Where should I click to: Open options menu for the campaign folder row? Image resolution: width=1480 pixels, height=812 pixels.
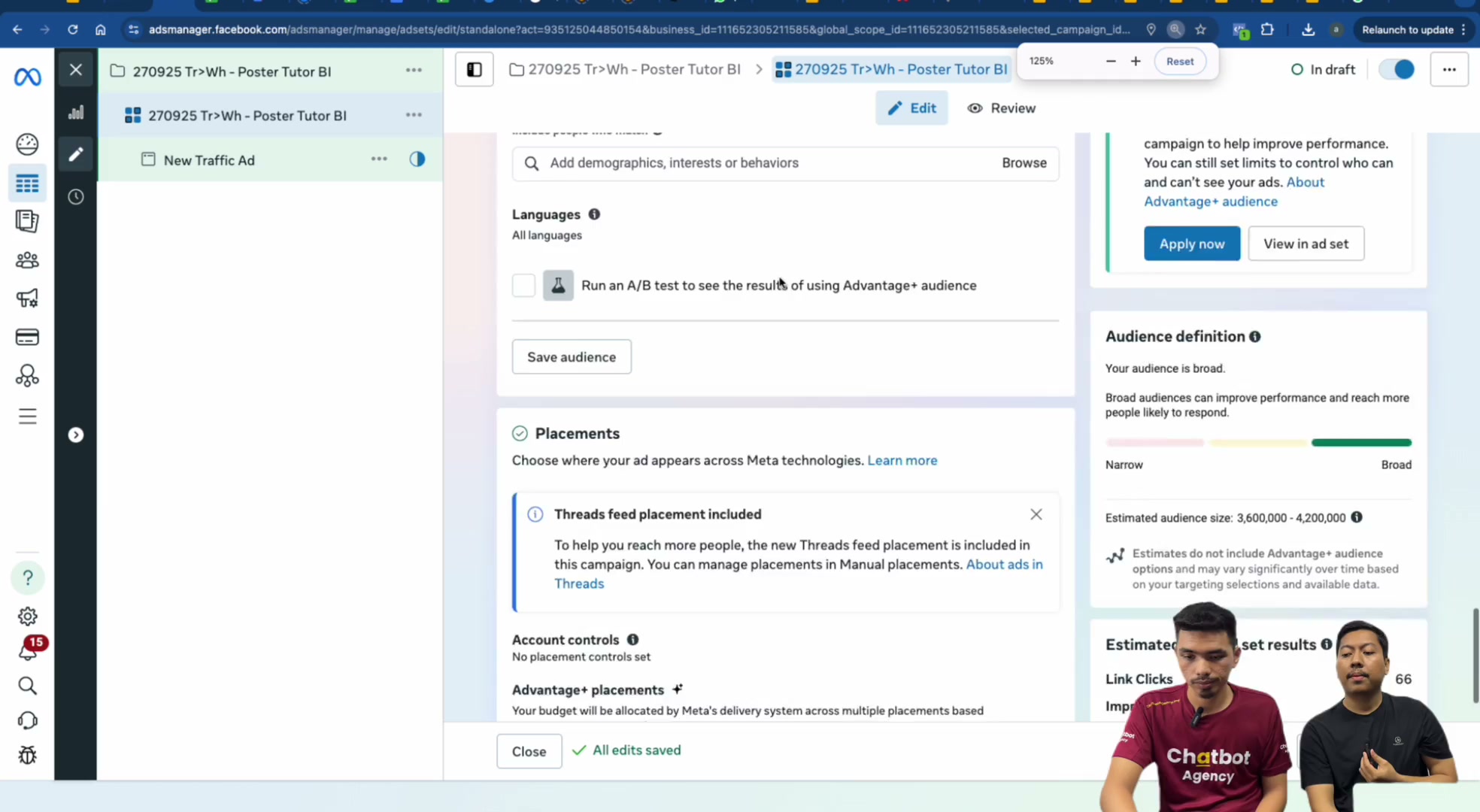pyautogui.click(x=414, y=70)
